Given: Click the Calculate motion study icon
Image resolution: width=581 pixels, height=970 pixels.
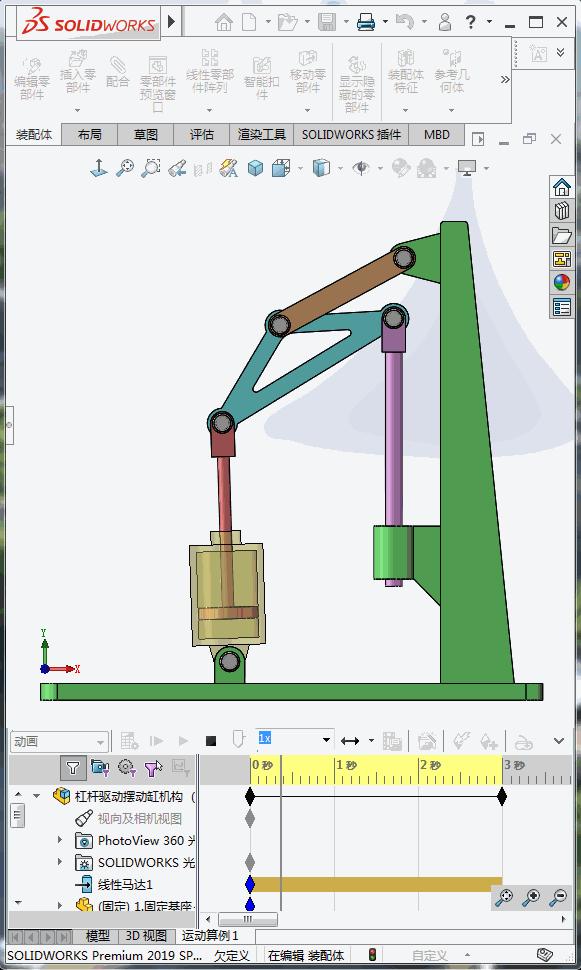Looking at the screenshot, I should [x=129, y=740].
